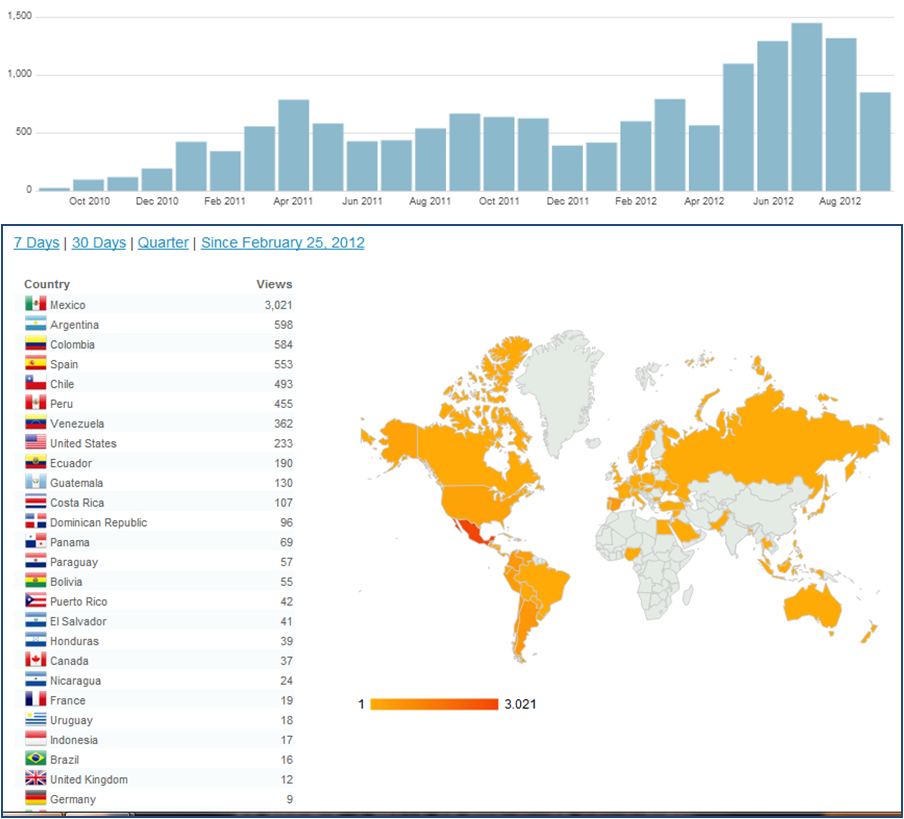Select the Canada flag icon
The height and width of the screenshot is (819, 904).
click(x=35, y=660)
